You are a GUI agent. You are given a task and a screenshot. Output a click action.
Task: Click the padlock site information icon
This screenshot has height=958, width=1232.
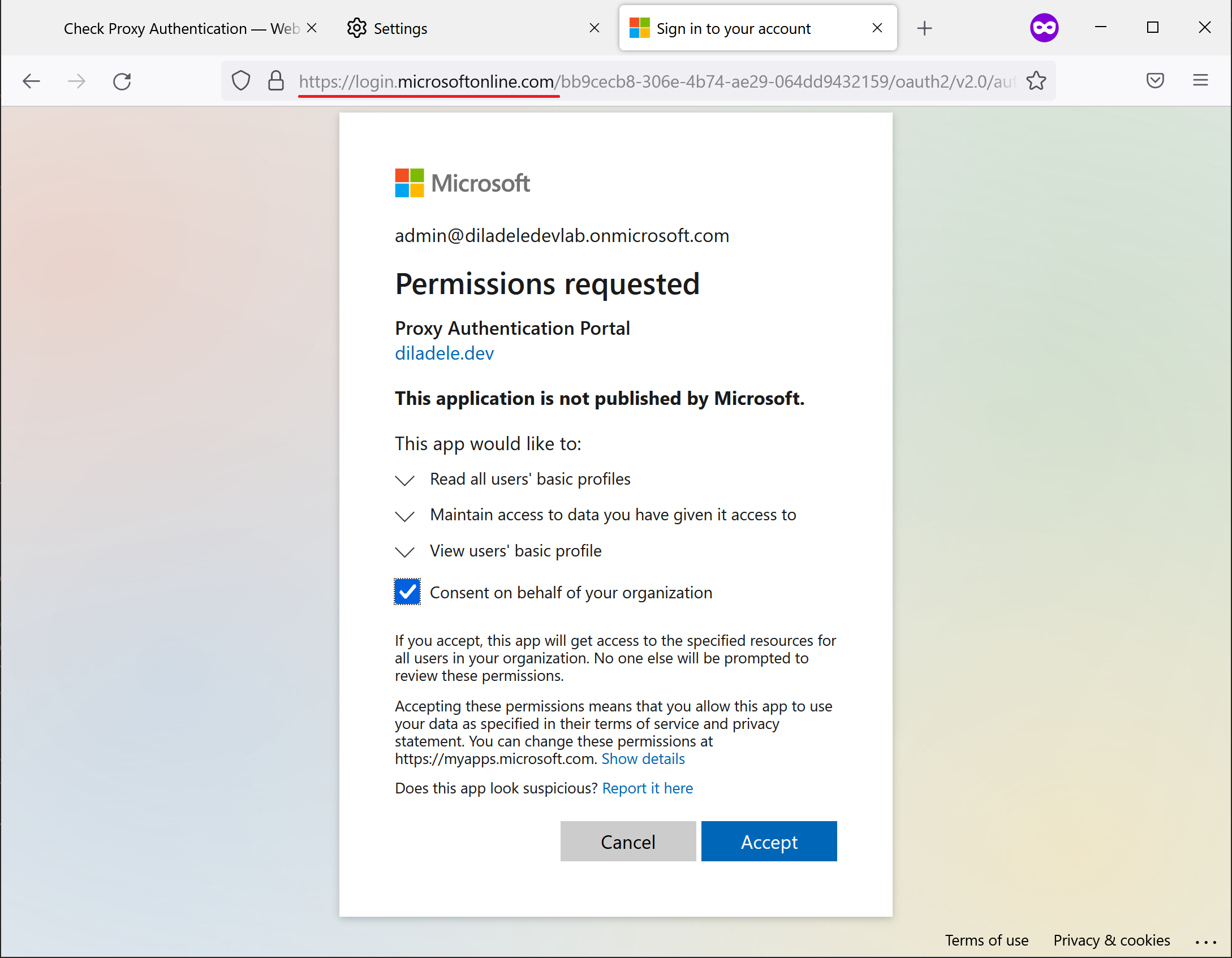point(276,81)
